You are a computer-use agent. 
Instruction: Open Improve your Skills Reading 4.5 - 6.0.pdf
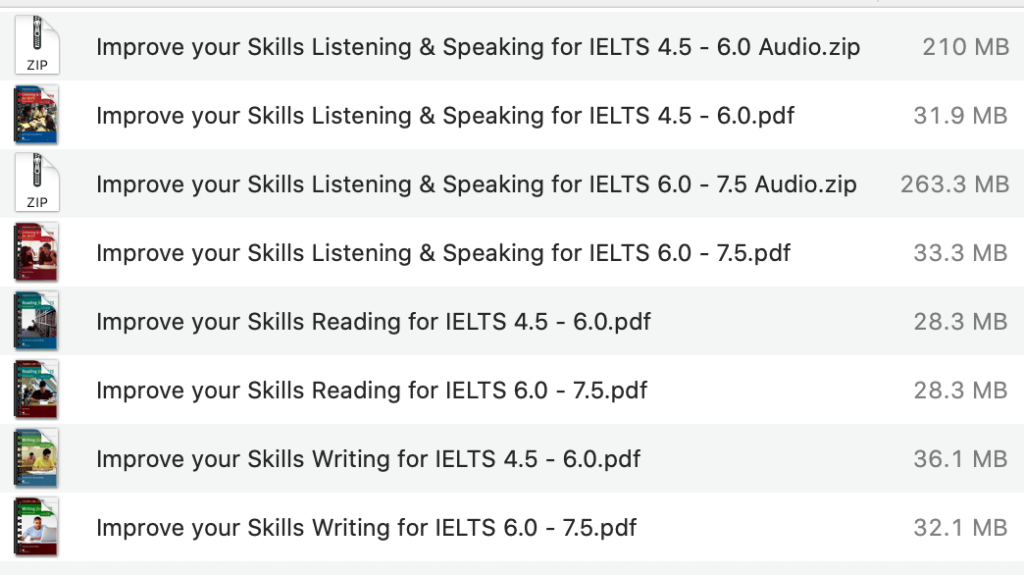coord(373,322)
